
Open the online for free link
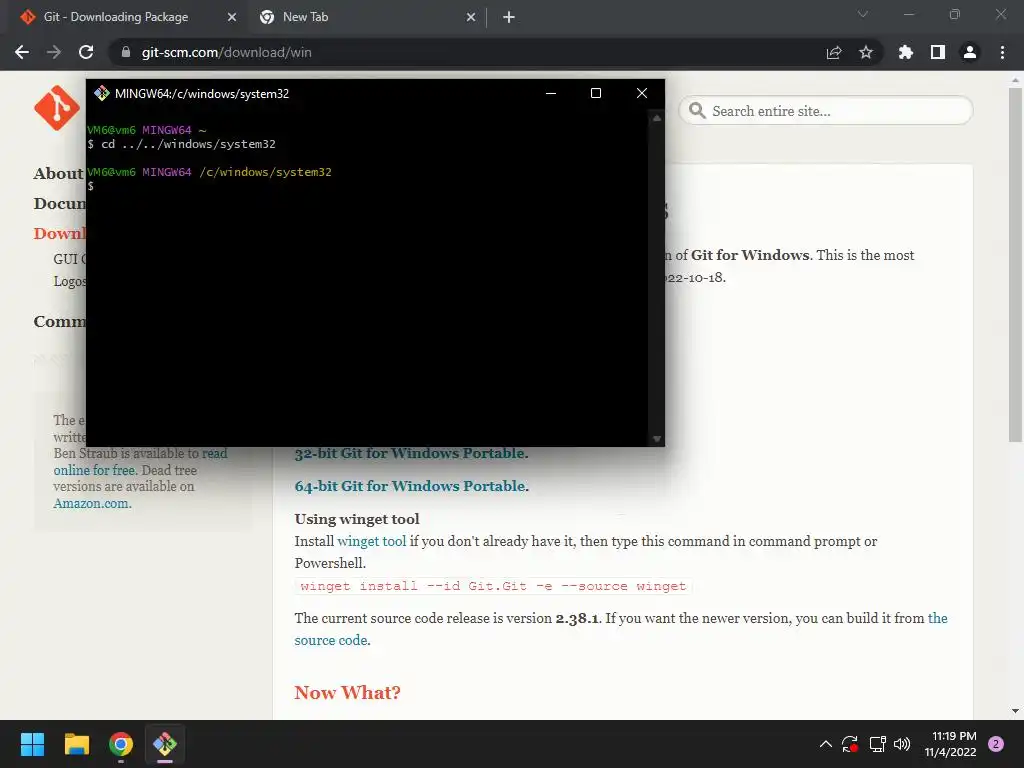(94, 470)
